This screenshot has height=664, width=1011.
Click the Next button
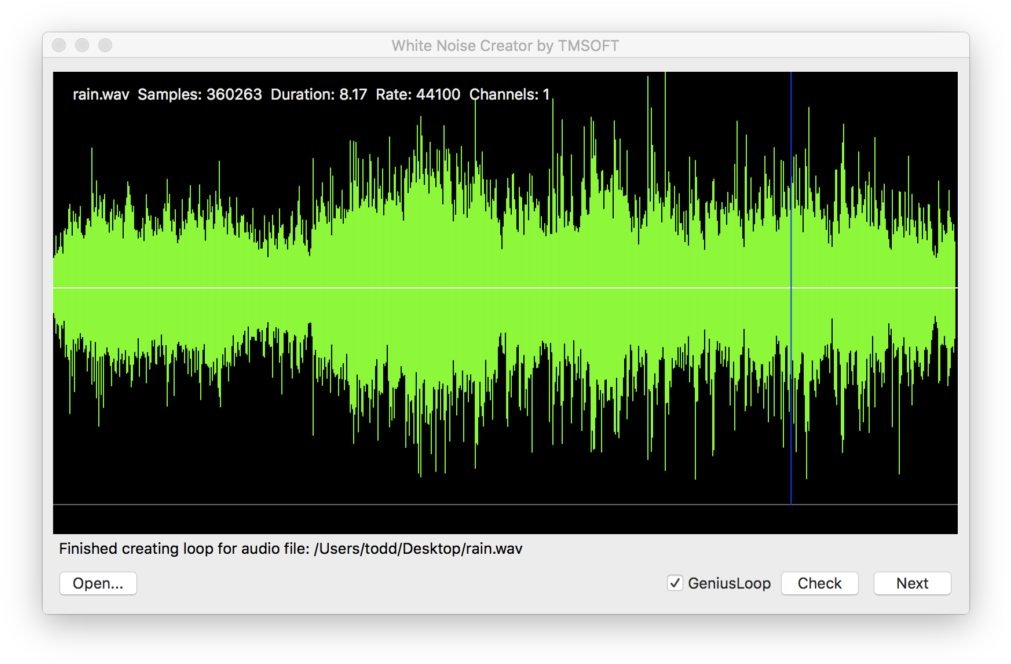pyautogui.click(x=912, y=583)
